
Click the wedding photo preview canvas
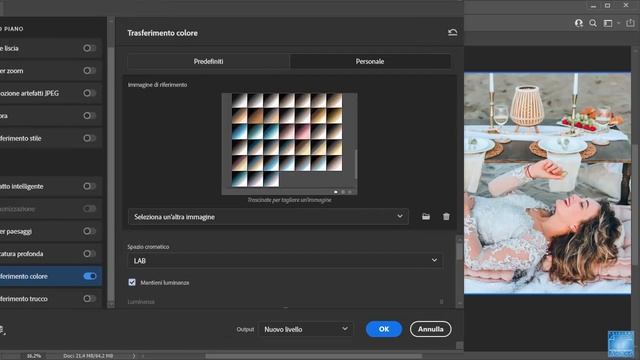point(547,183)
